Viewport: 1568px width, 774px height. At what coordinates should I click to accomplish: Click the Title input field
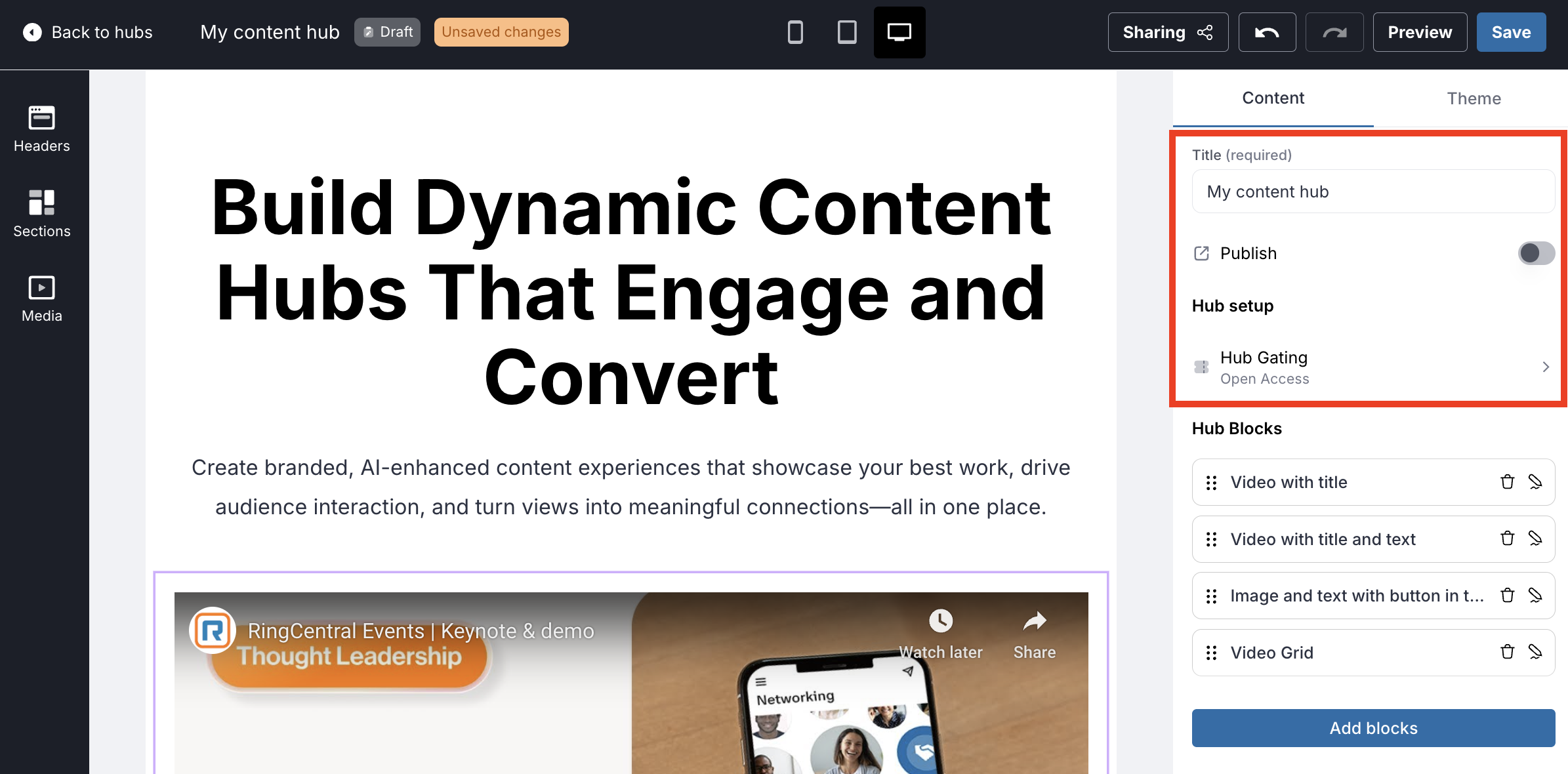(x=1373, y=192)
